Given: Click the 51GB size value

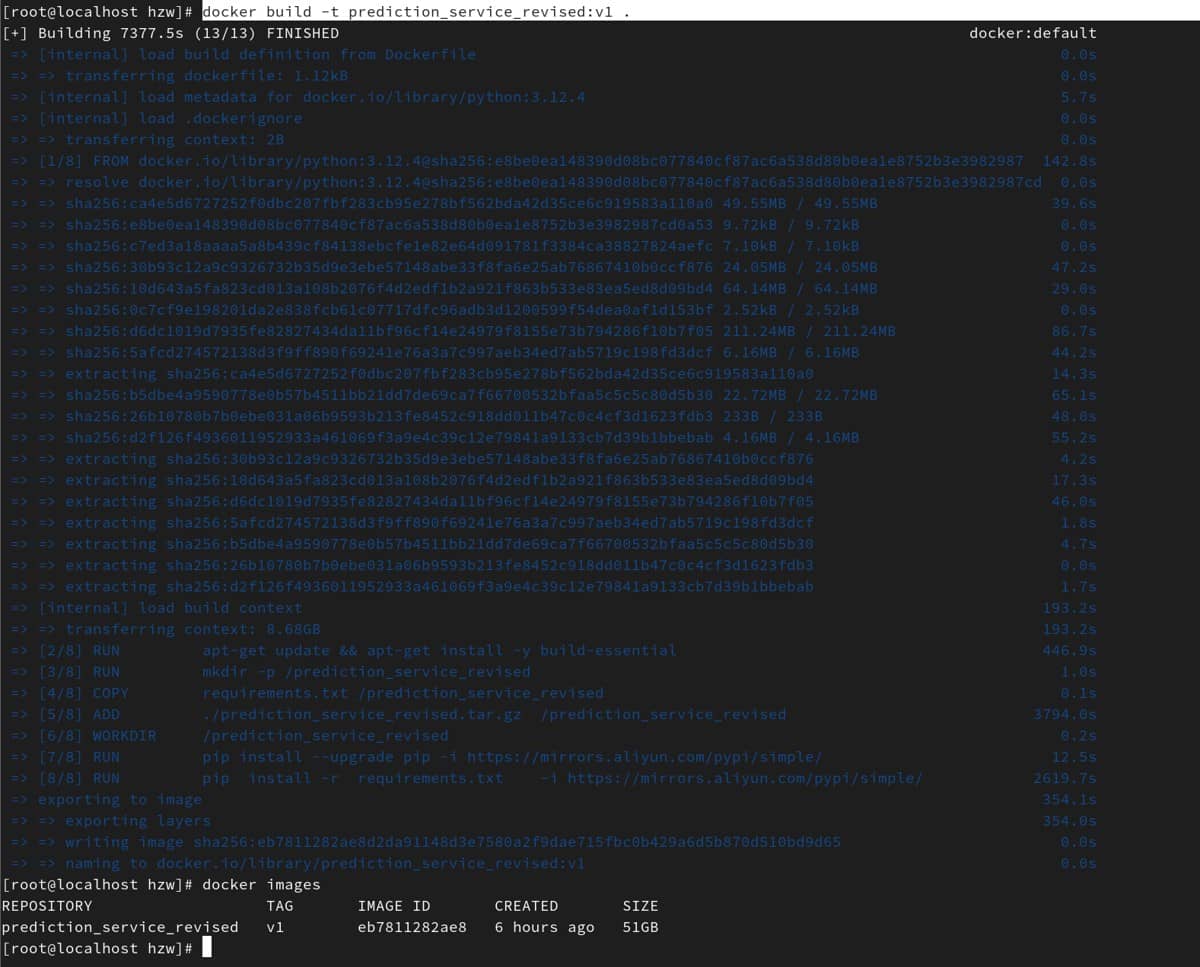Looking at the screenshot, I should click(640, 927).
